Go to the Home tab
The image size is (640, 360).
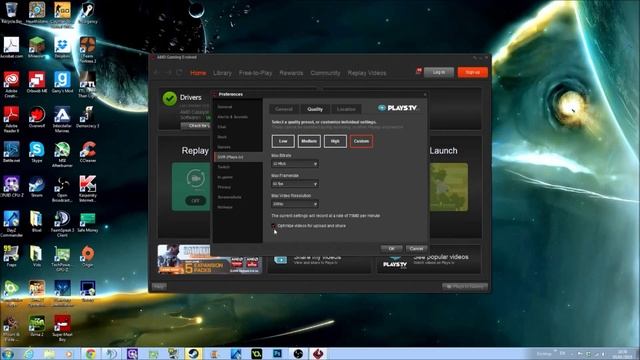coord(198,73)
